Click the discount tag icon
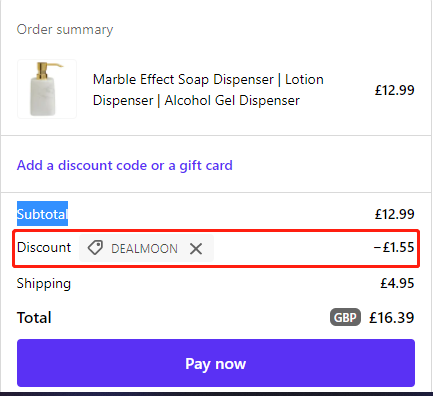 [x=95, y=248]
